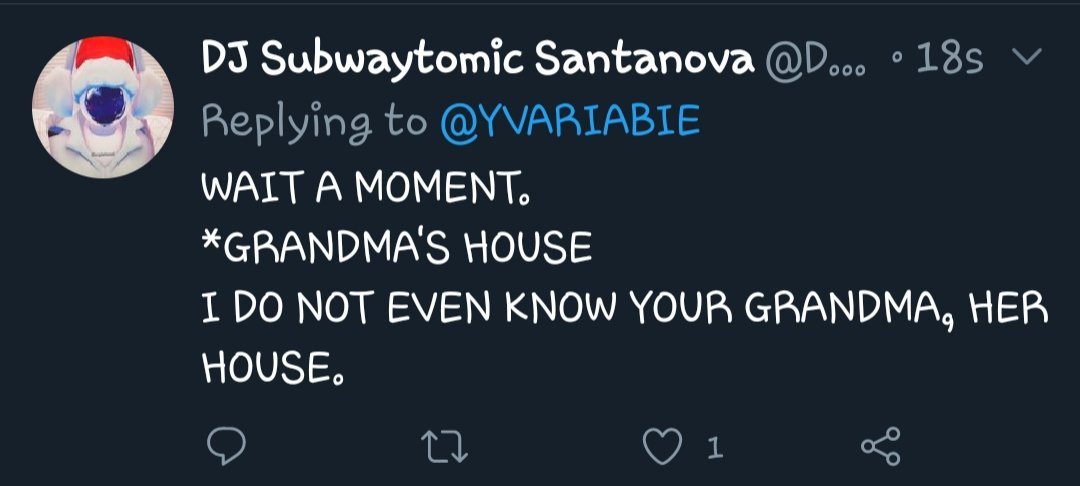This screenshot has width=1080, height=486.
Task: Open the reply speech bubble icon
Action: pyautogui.click(x=226, y=446)
